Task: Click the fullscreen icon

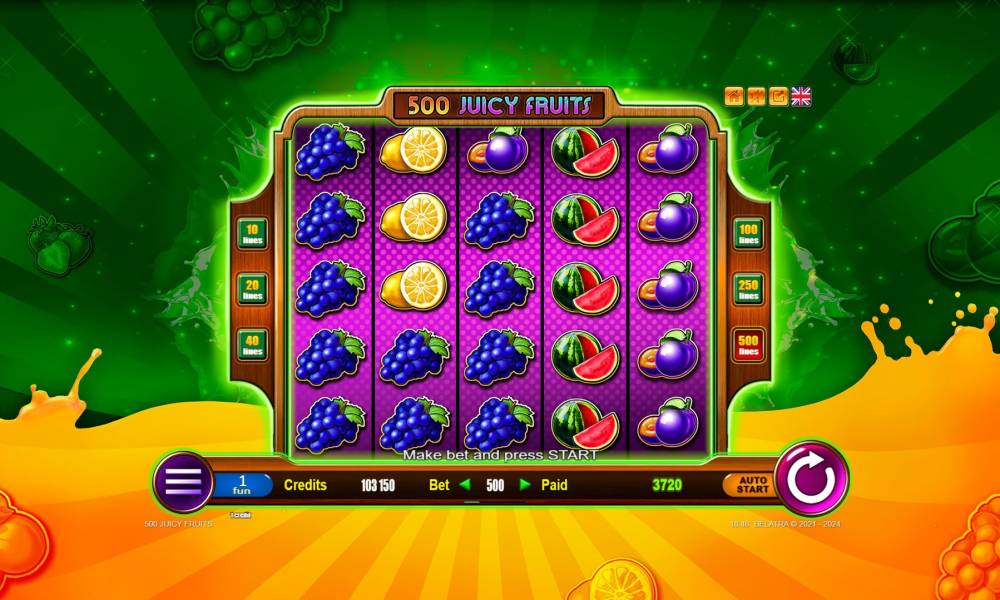Action: 779,96
